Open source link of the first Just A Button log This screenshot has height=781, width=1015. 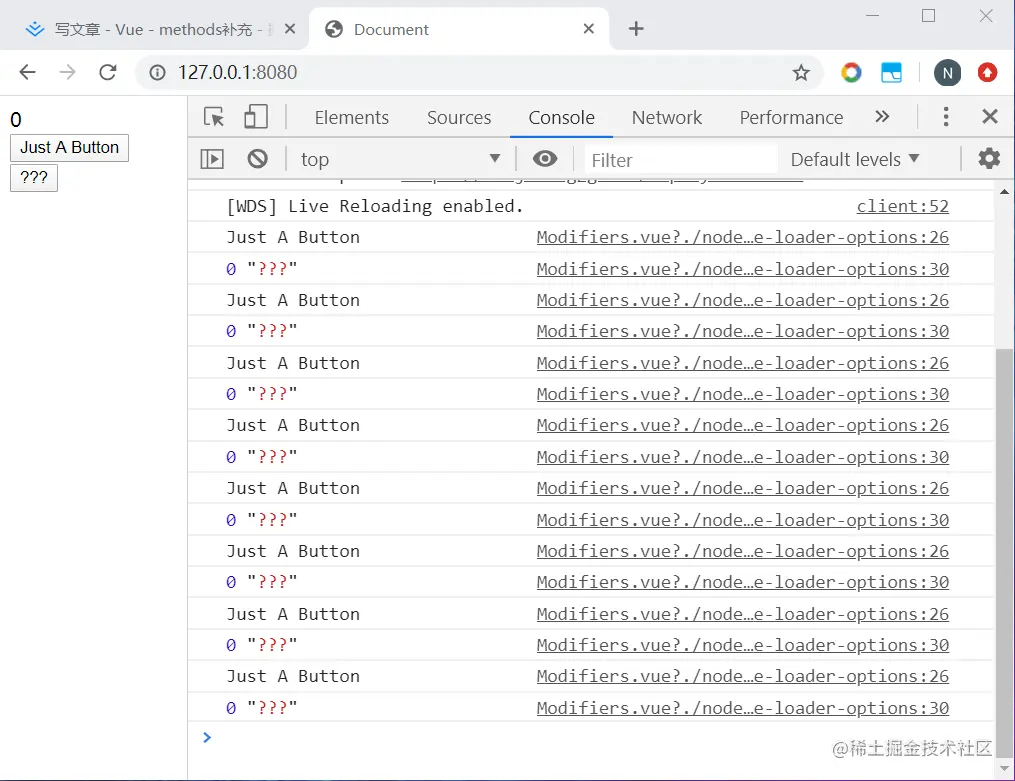coord(742,237)
